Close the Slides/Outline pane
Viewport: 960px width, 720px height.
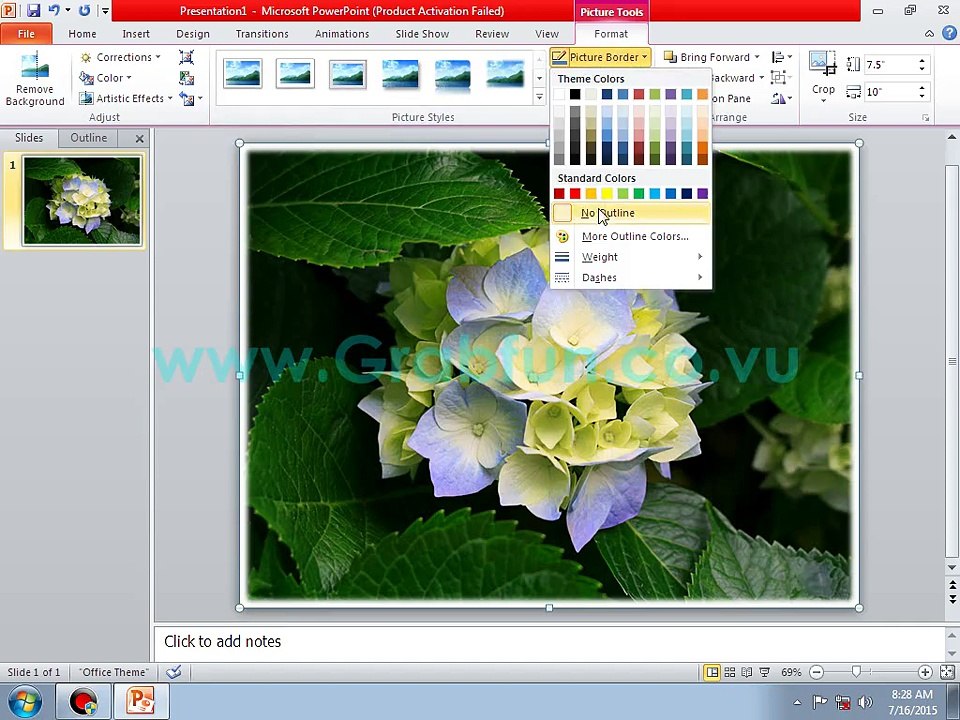click(140, 138)
